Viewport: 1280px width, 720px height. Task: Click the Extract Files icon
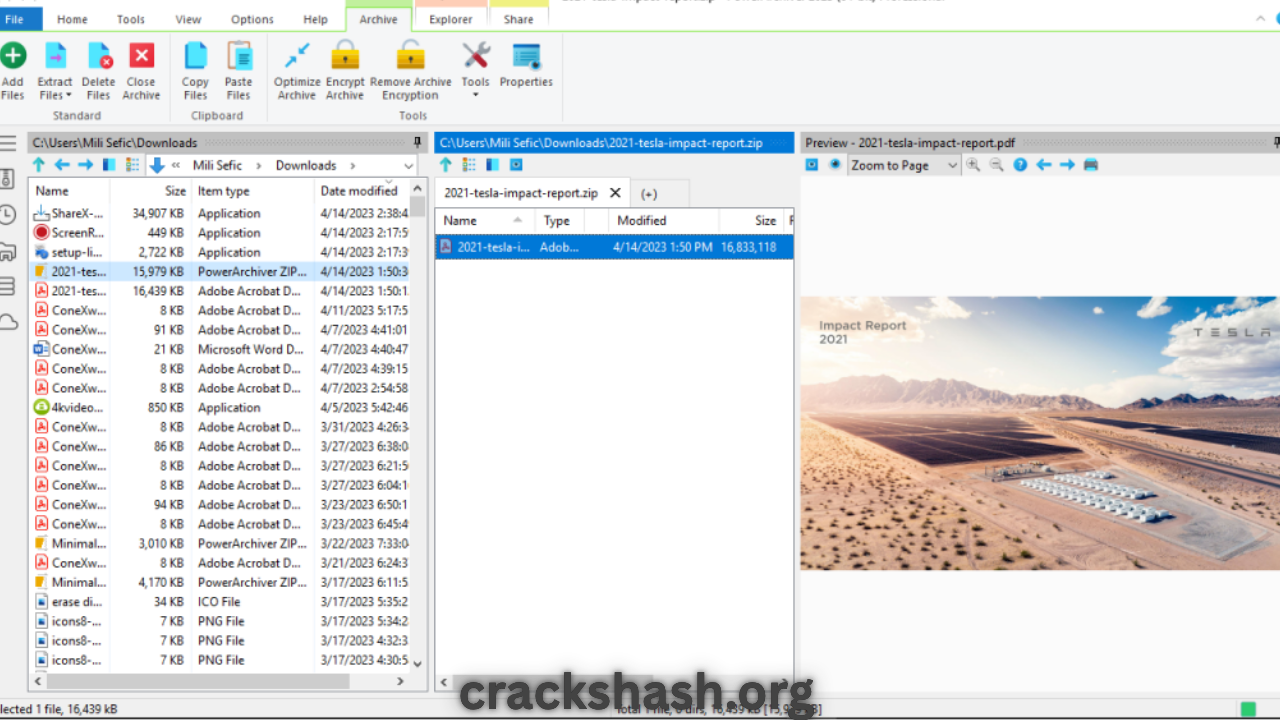point(55,55)
